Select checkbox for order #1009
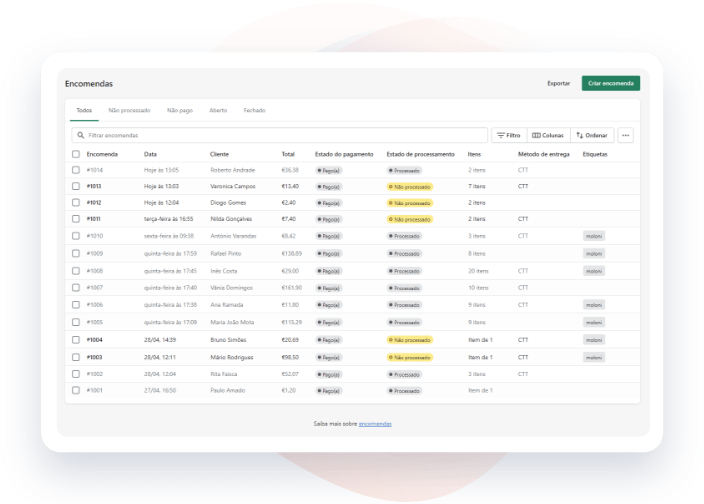This screenshot has height=504, width=704. click(x=76, y=253)
